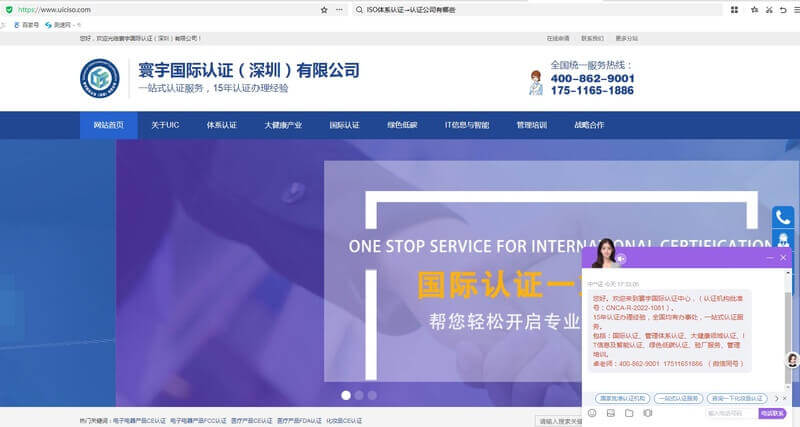Open the 关于UIC navigation menu
Image resolution: width=800 pixels, height=427 pixels.
pyautogui.click(x=165, y=125)
